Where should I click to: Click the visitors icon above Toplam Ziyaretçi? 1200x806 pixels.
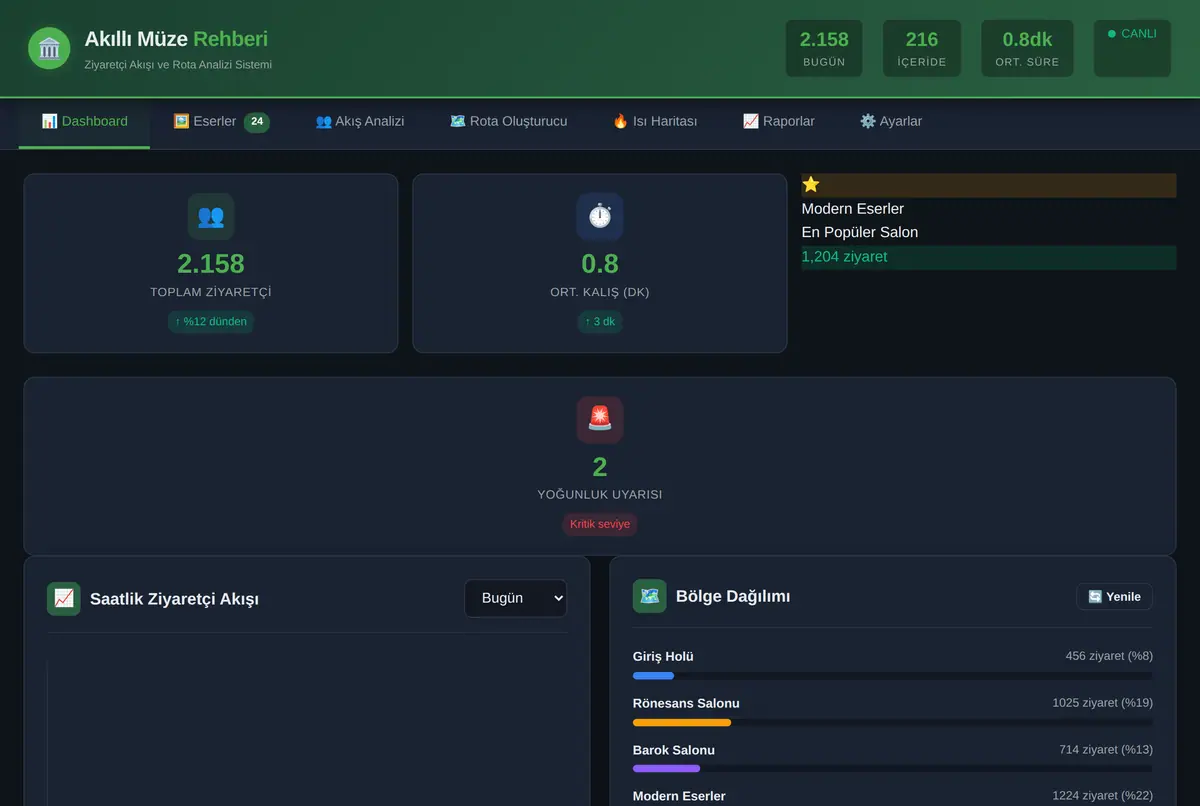coord(211,216)
